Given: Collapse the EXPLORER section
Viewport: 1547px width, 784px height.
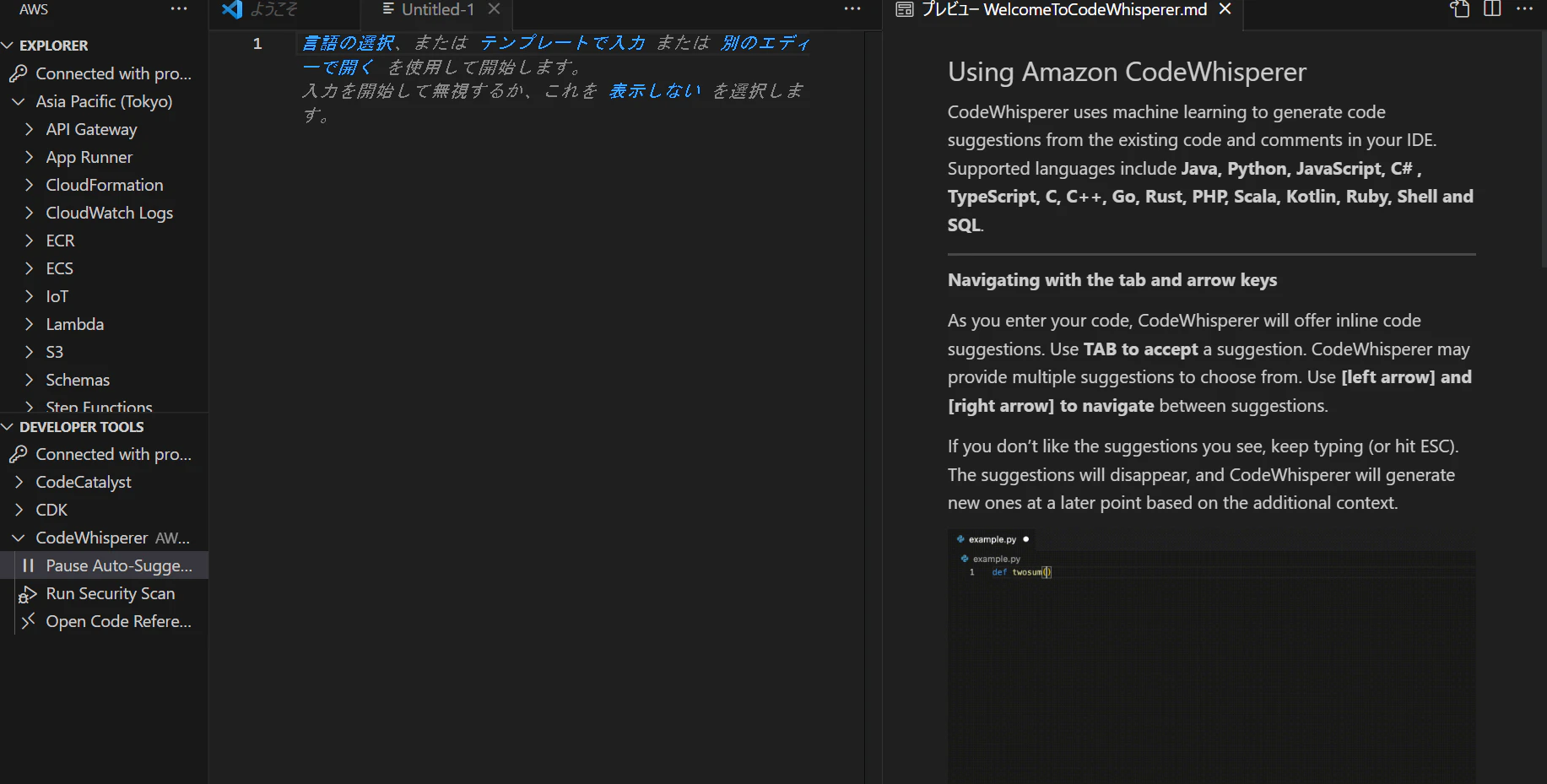Looking at the screenshot, I should 8,46.
